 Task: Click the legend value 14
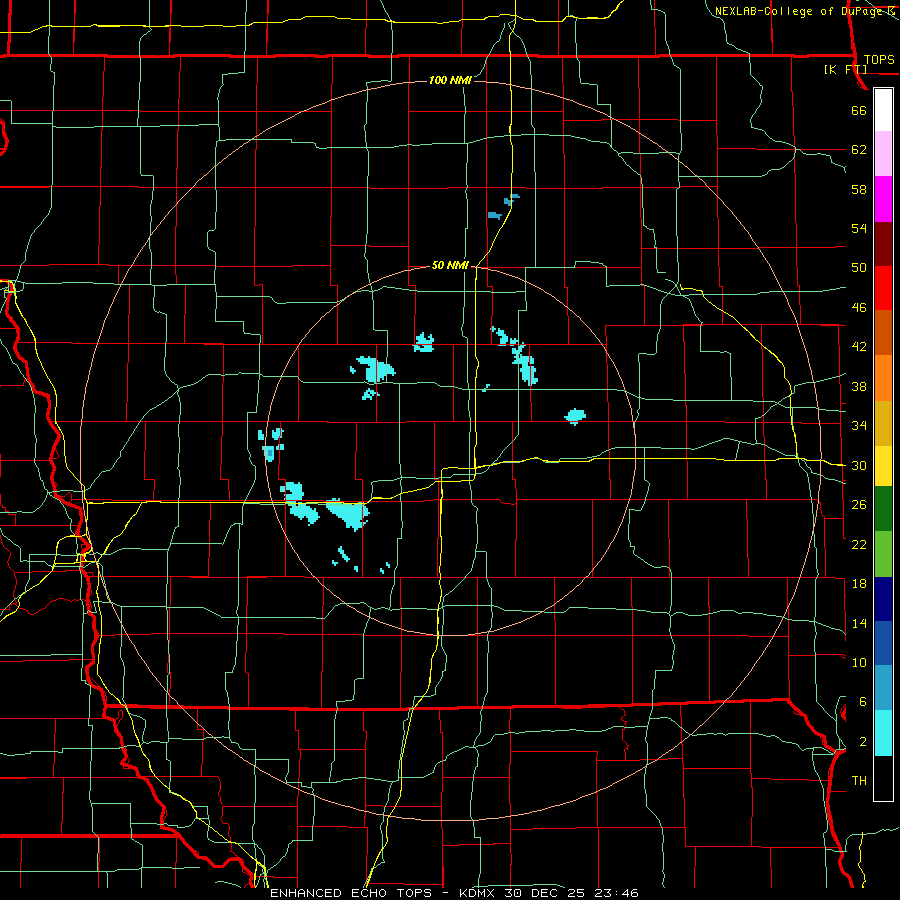859,623
